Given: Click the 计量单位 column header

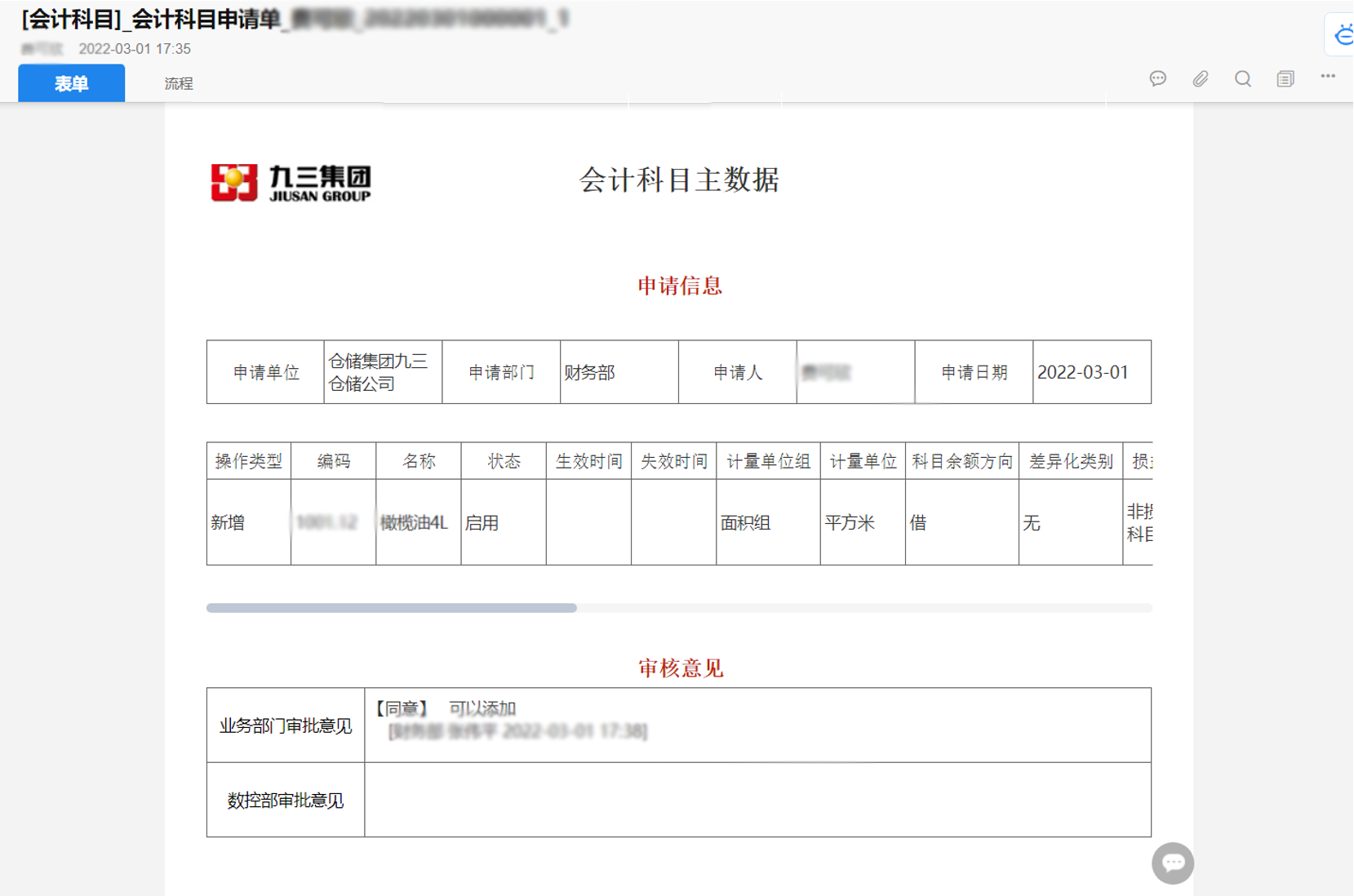Looking at the screenshot, I should tap(863, 461).
